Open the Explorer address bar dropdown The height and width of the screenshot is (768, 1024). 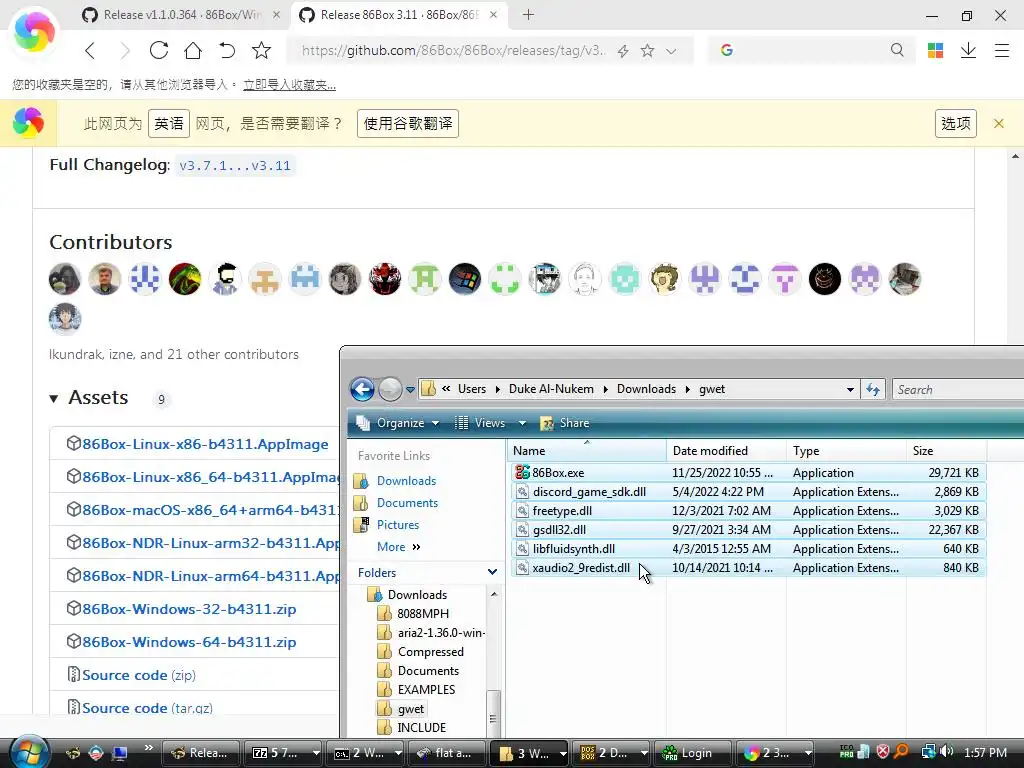click(x=850, y=390)
